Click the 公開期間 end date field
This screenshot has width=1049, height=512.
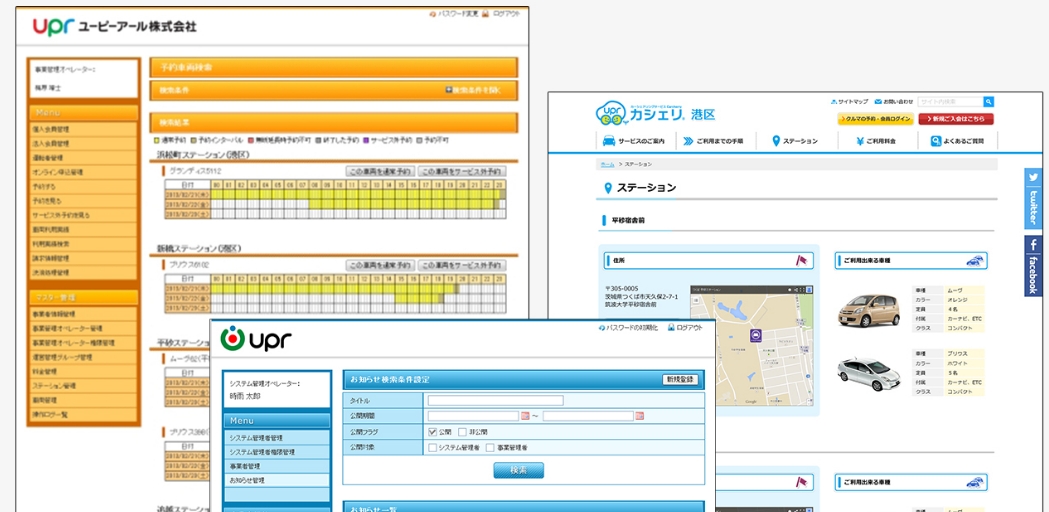588,416
